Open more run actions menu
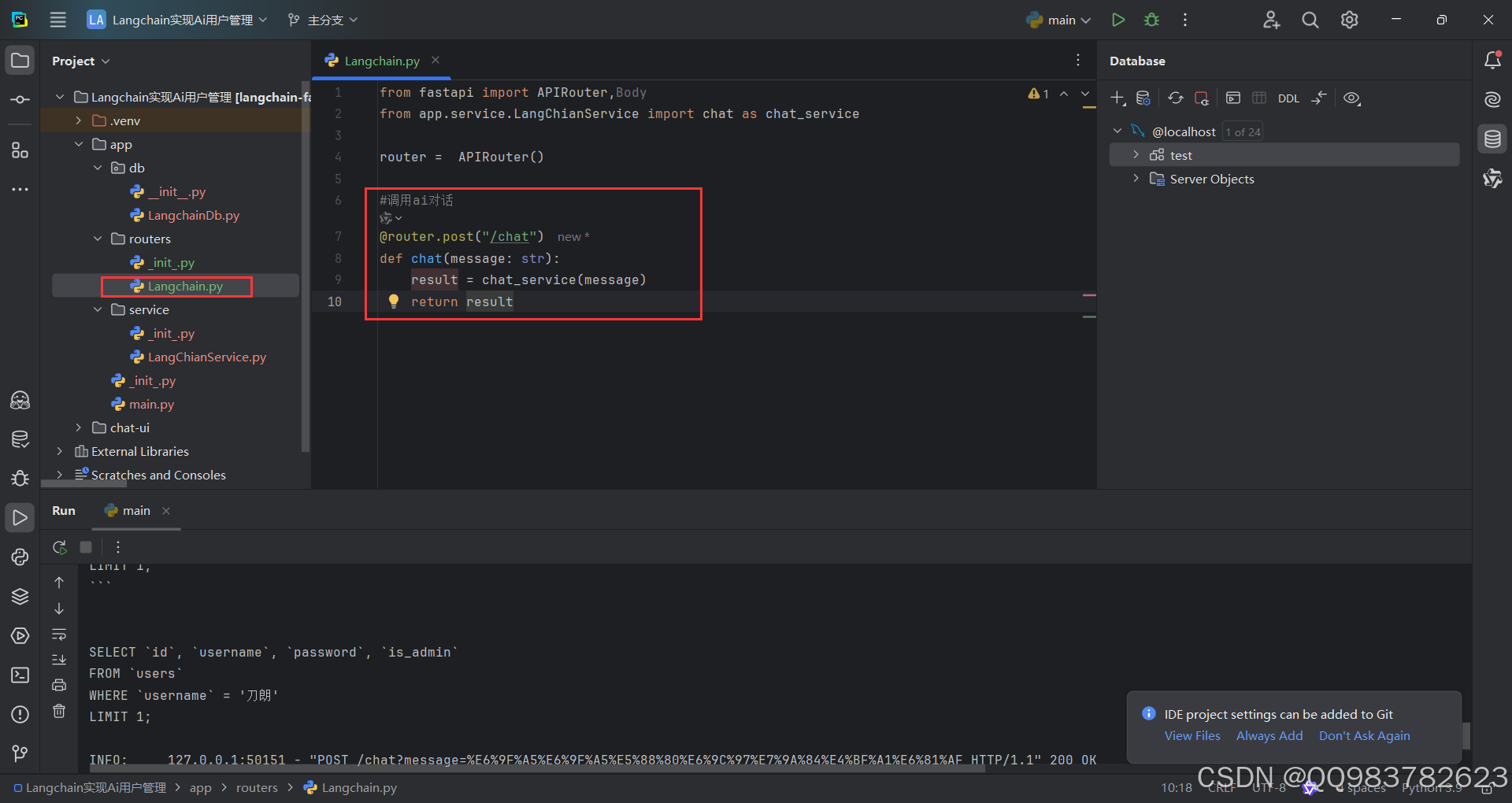This screenshot has height=803, width=1512. tap(1185, 20)
